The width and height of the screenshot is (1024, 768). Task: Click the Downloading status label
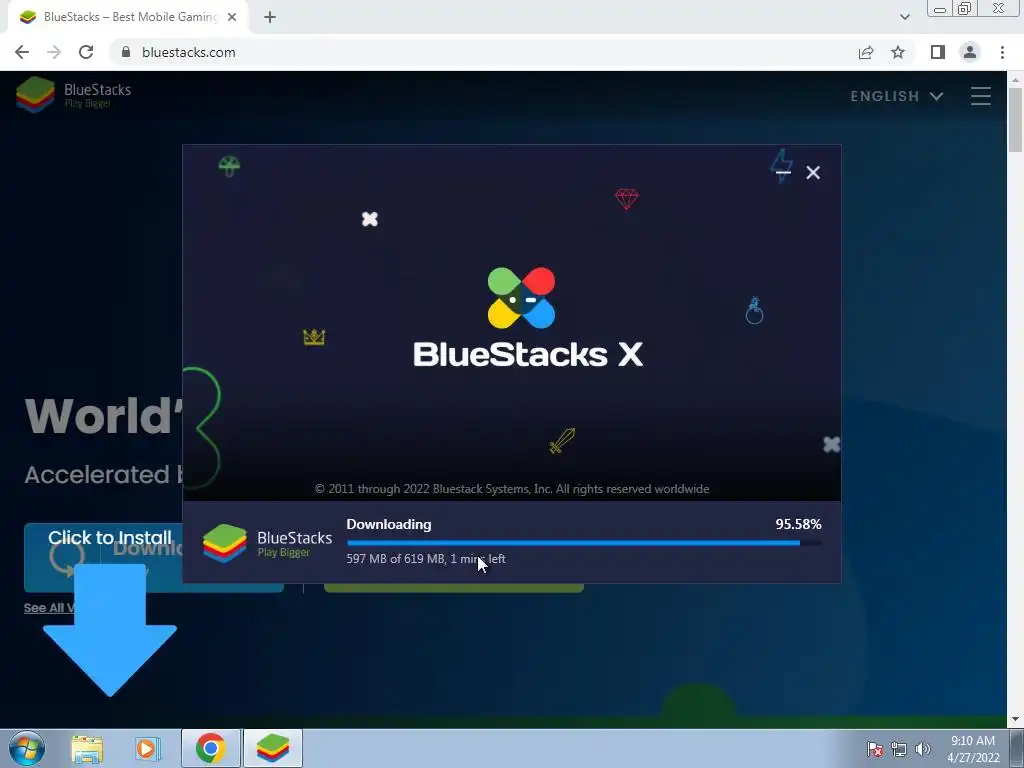[x=389, y=524]
